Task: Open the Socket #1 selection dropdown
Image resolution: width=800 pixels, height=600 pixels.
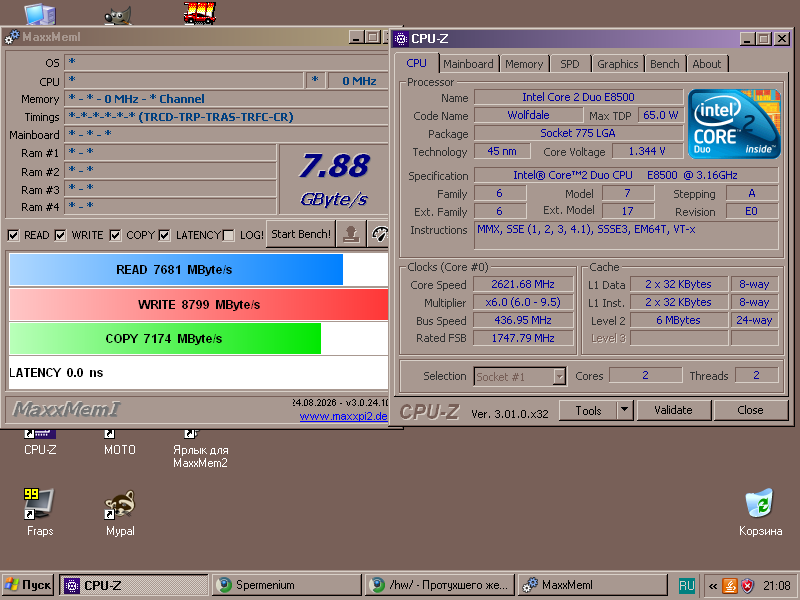Action: [x=560, y=377]
